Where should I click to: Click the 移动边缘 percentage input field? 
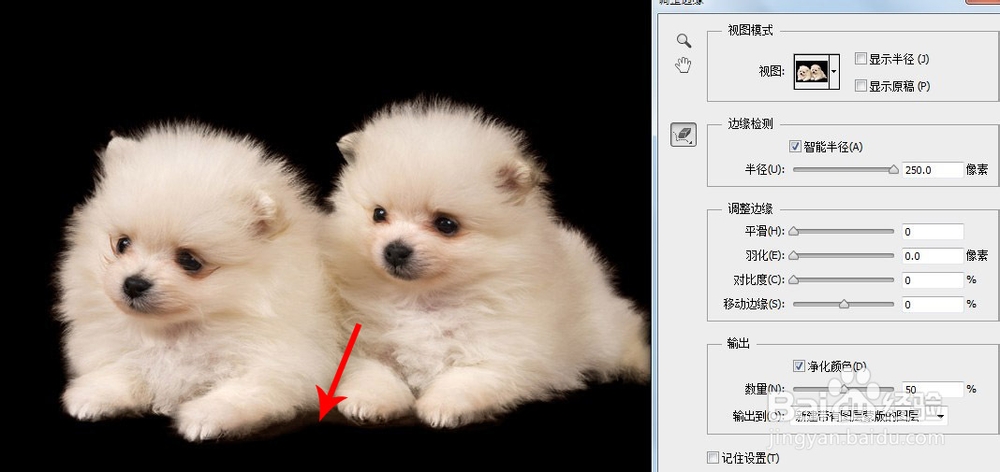(932, 304)
